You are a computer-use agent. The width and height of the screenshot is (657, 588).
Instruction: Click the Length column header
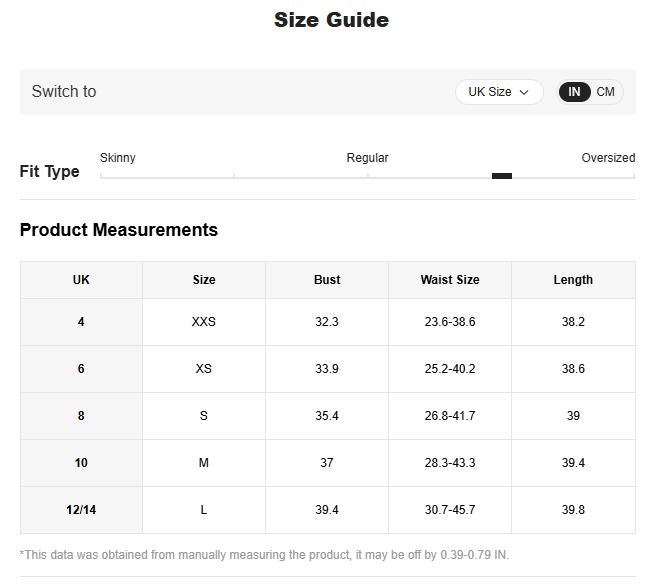coord(573,280)
